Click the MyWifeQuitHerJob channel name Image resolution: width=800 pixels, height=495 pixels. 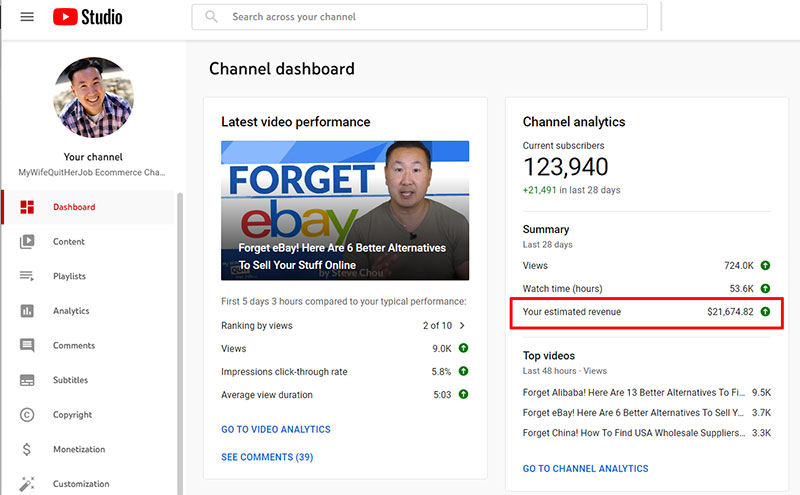coord(92,172)
